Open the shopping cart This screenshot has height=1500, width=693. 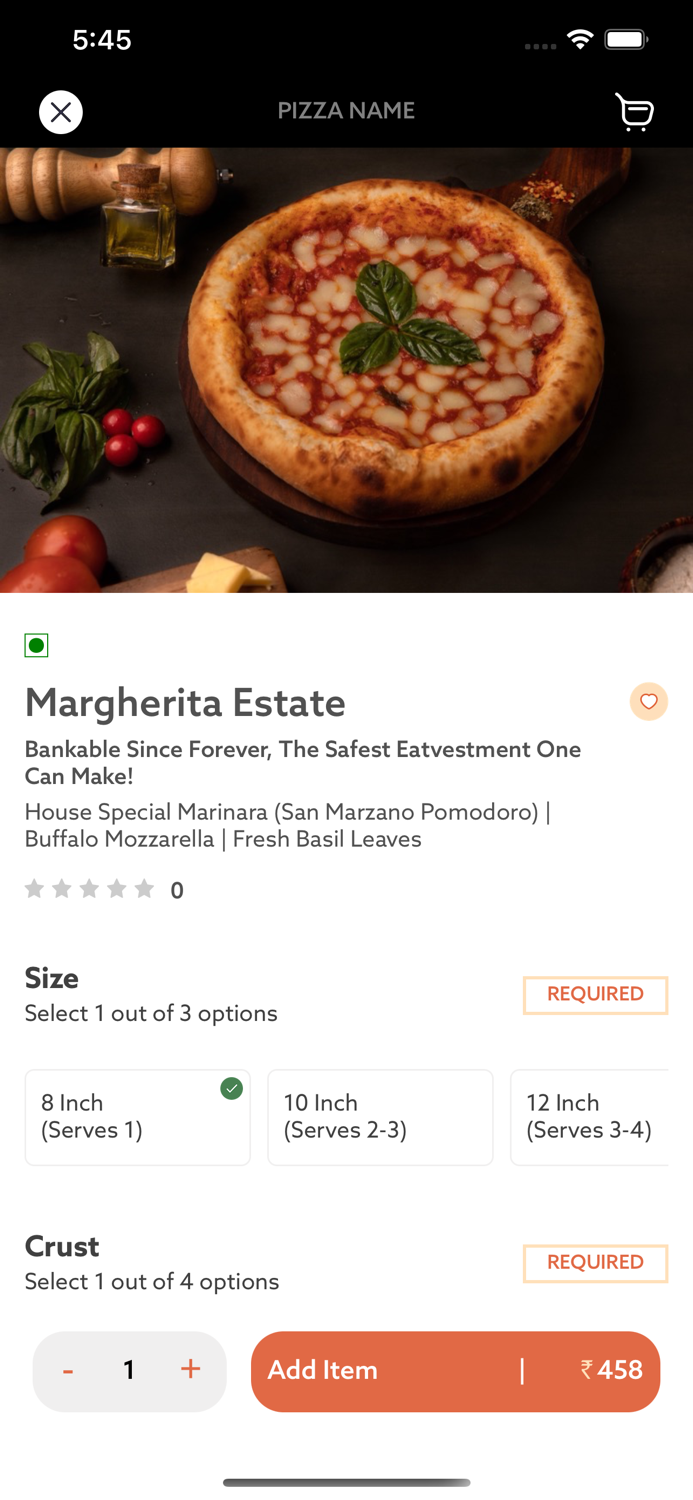point(634,112)
